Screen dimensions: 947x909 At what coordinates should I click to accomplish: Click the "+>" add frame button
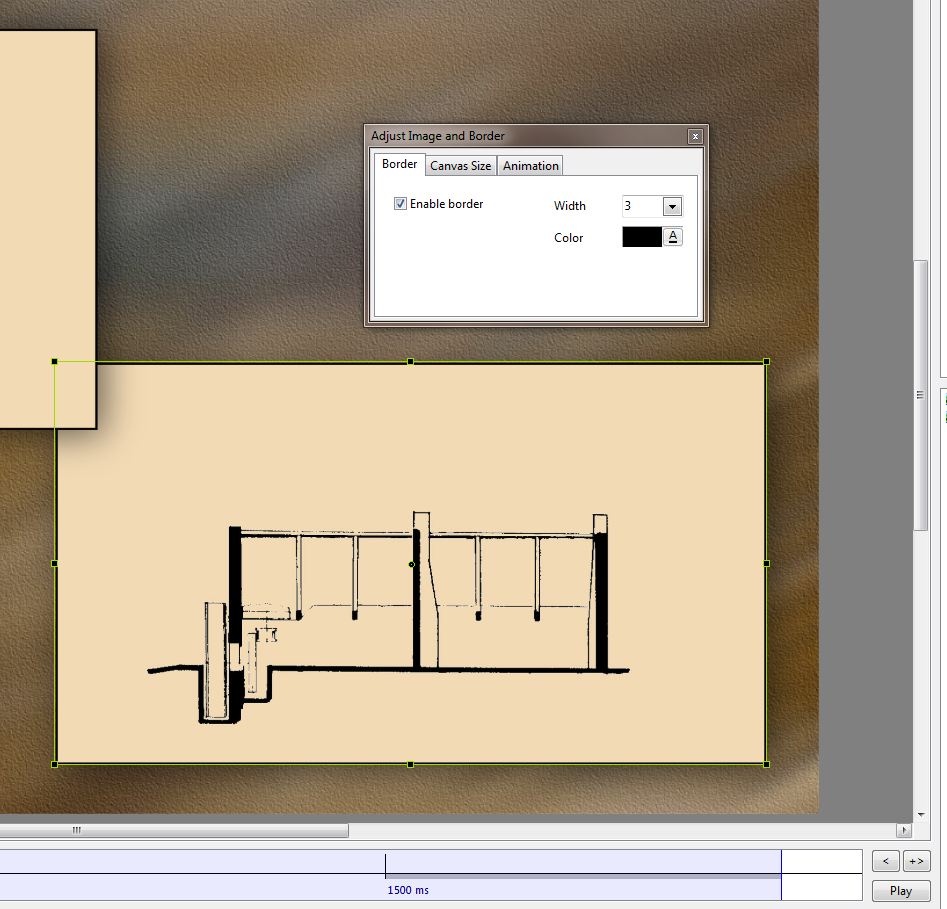[x=916, y=861]
